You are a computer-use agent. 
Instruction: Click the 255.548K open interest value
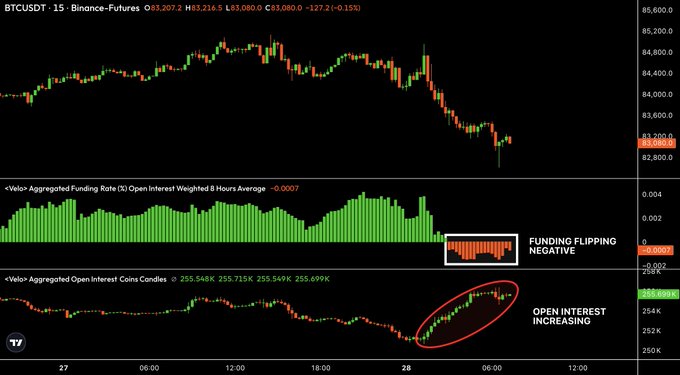pos(198,280)
